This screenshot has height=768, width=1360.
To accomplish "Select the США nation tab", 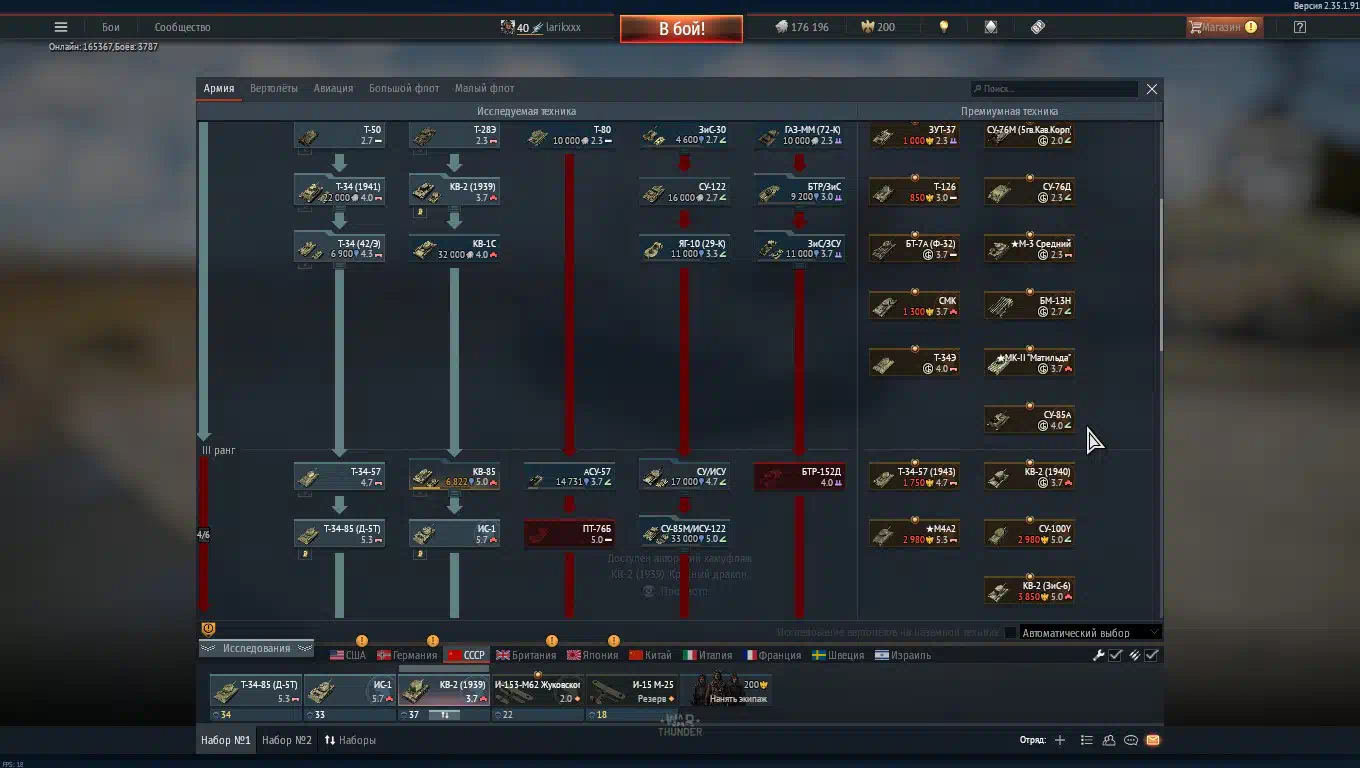I will [x=348, y=655].
